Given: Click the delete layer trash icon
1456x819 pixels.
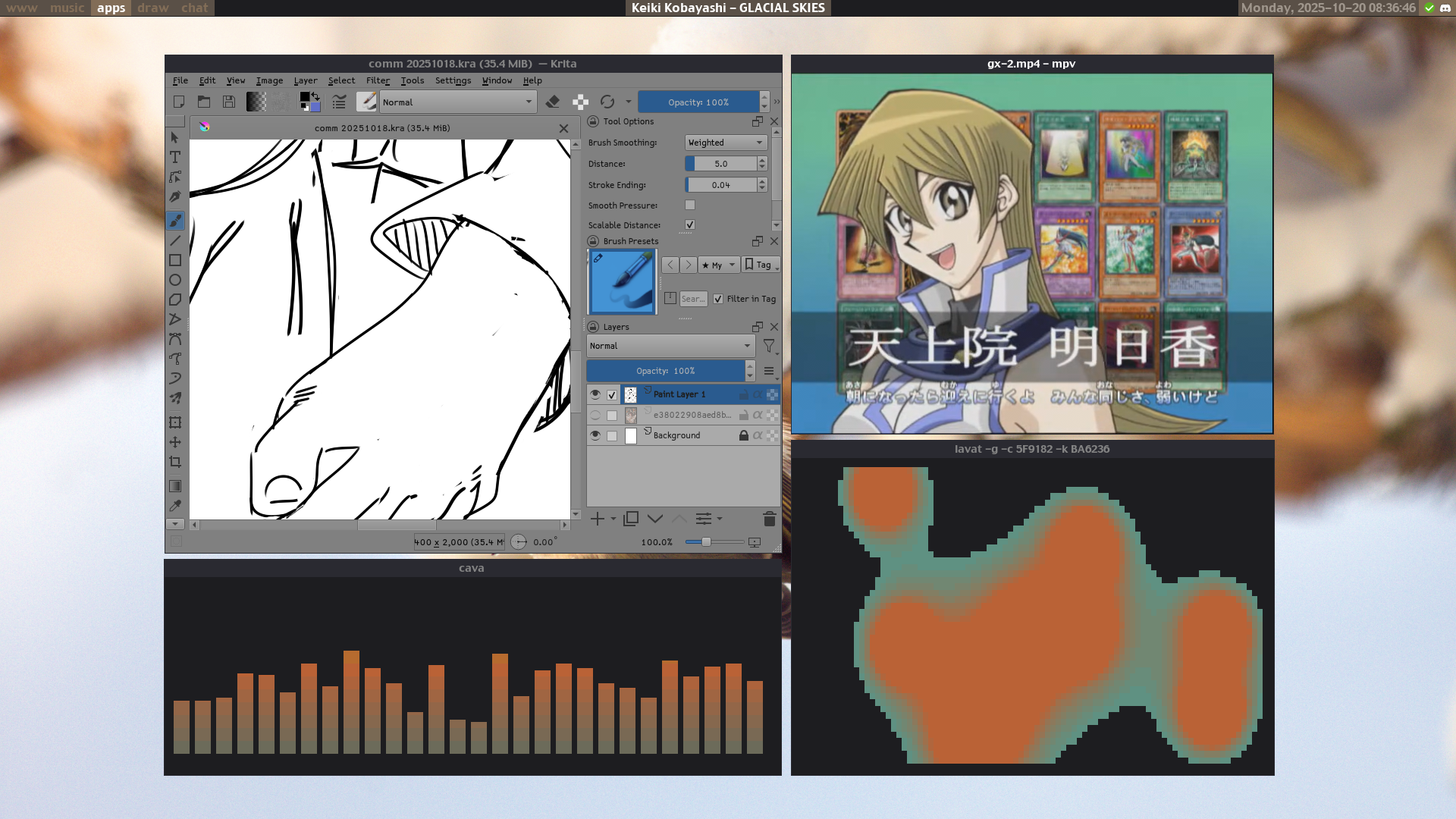Looking at the screenshot, I should coord(769,519).
